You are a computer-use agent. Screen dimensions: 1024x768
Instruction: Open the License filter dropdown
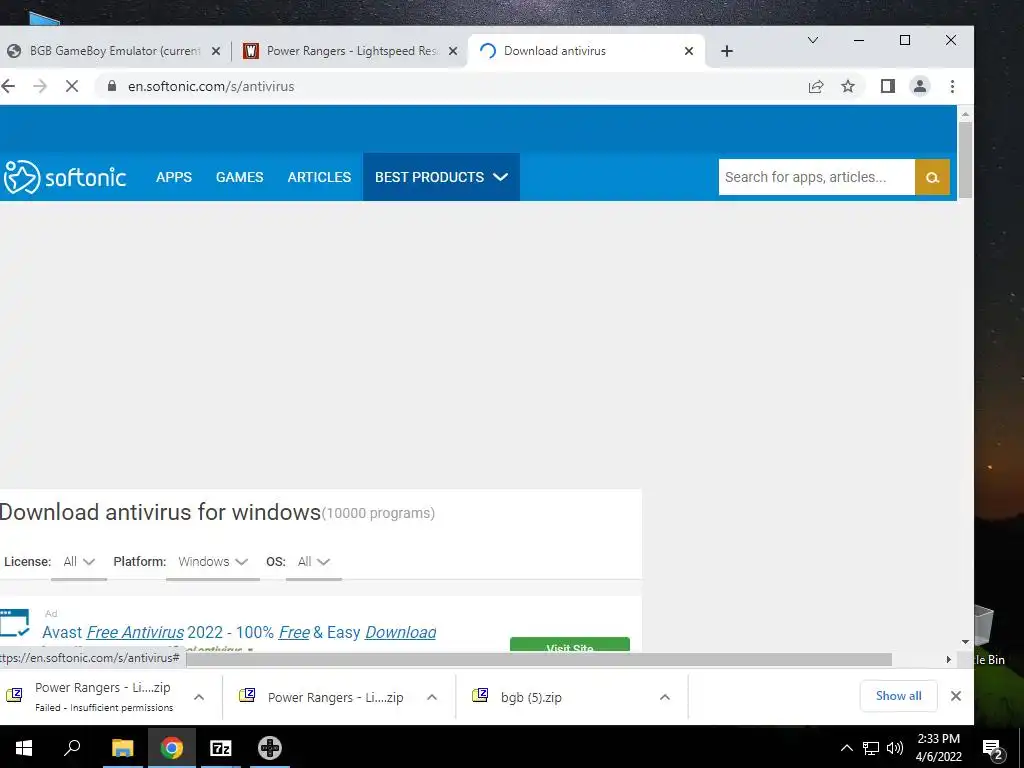coord(79,562)
